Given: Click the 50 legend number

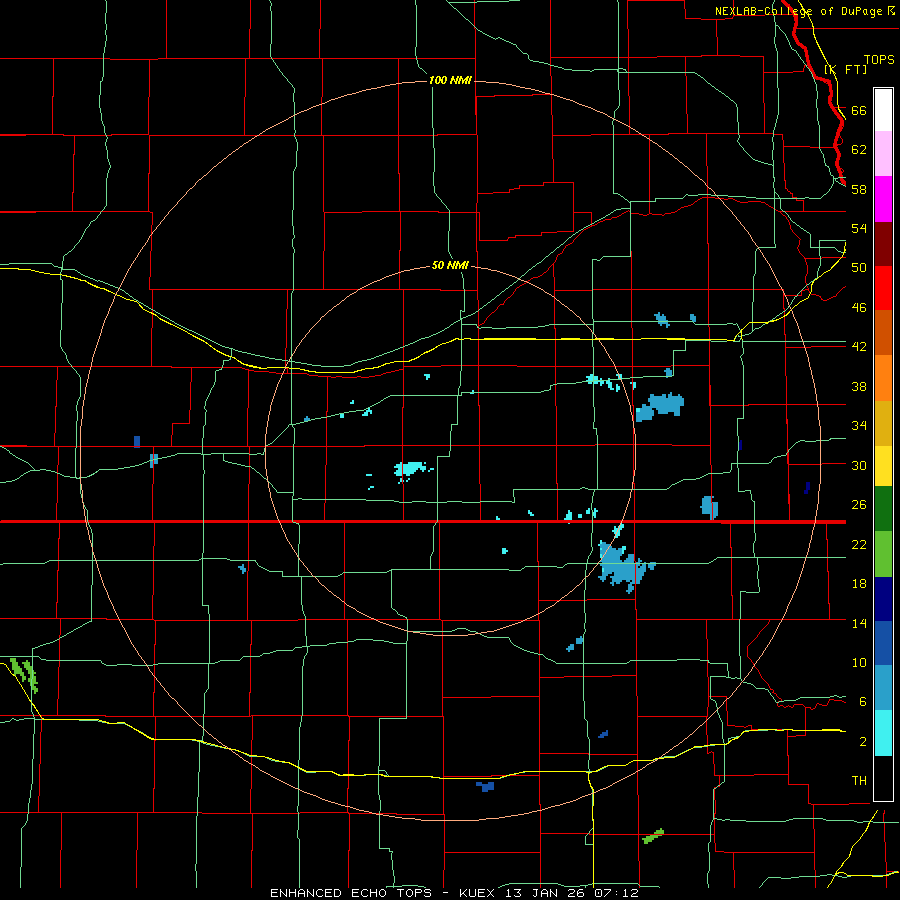Looking at the screenshot, I should coord(859,268).
